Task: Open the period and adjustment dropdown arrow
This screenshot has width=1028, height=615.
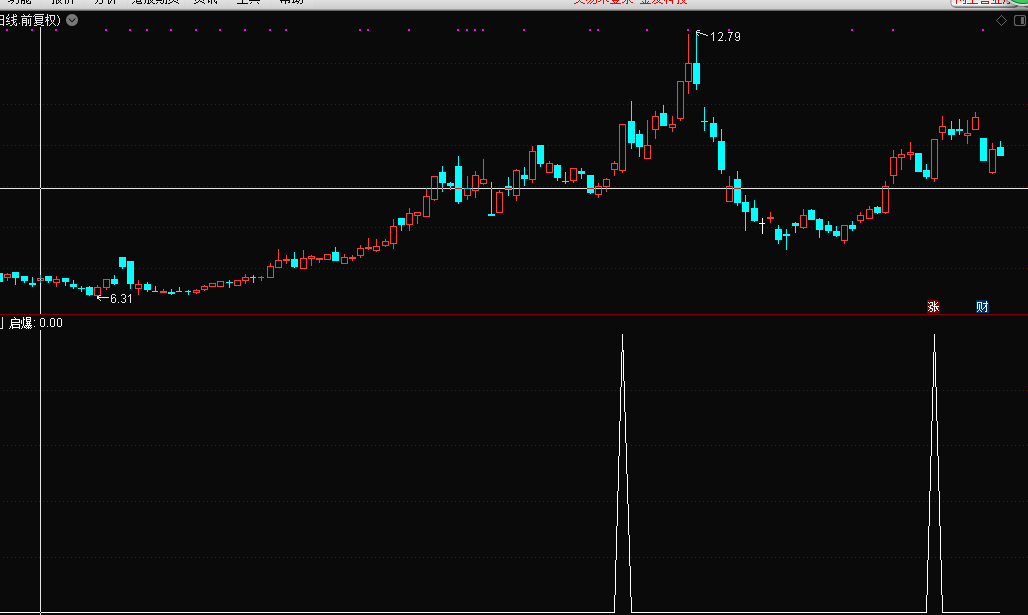Action: (73, 20)
